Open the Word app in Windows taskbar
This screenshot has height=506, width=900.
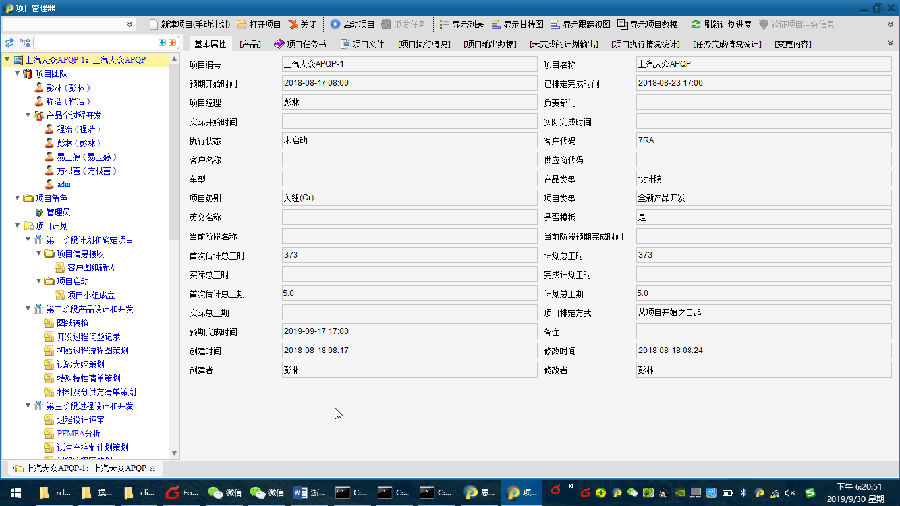pos(305,492)
